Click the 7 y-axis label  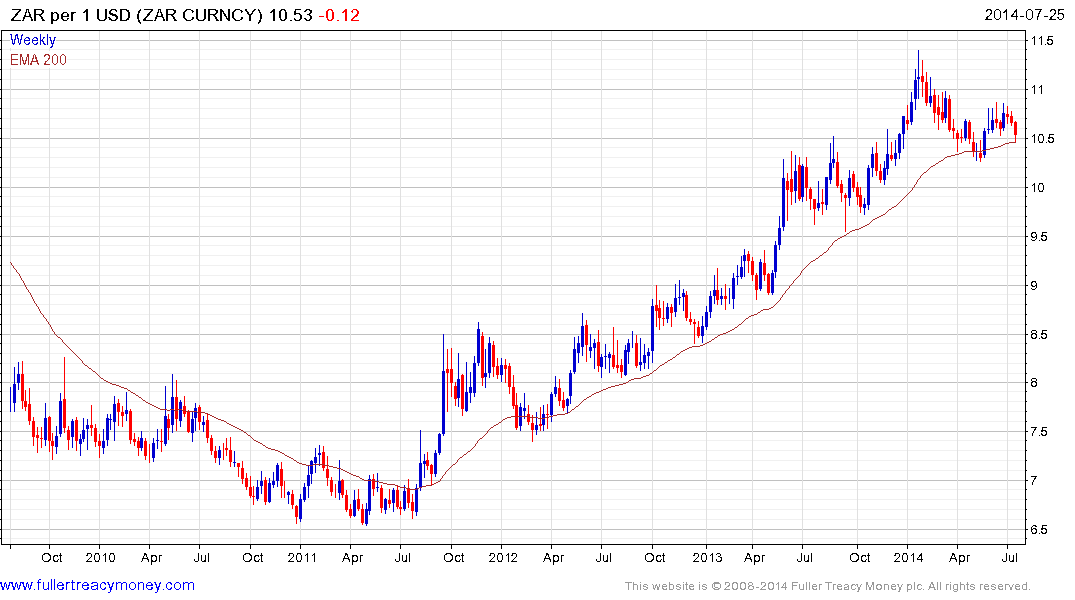[1035, 481]
